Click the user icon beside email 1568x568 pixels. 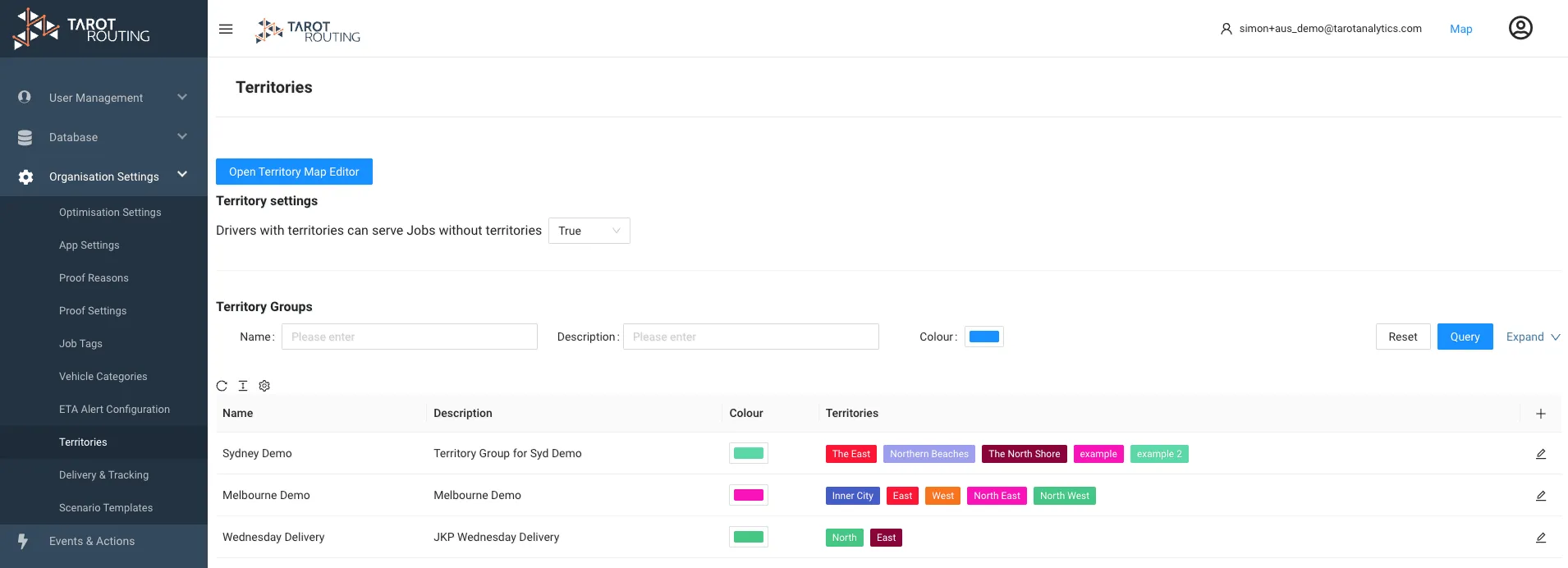pos(1226,29)
